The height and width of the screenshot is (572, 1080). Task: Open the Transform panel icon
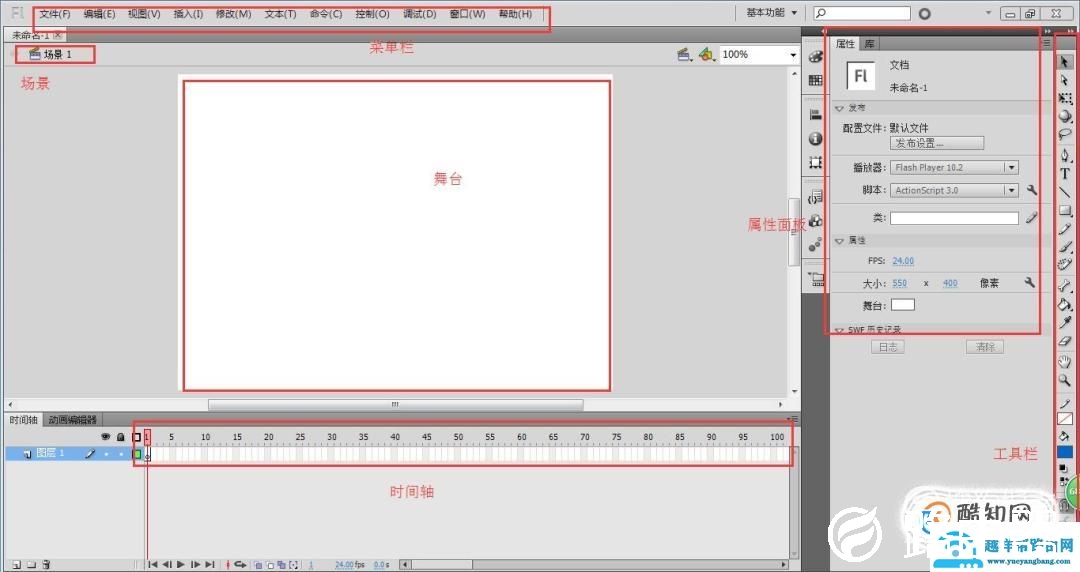pyautogui.click(x=816, y=163)
